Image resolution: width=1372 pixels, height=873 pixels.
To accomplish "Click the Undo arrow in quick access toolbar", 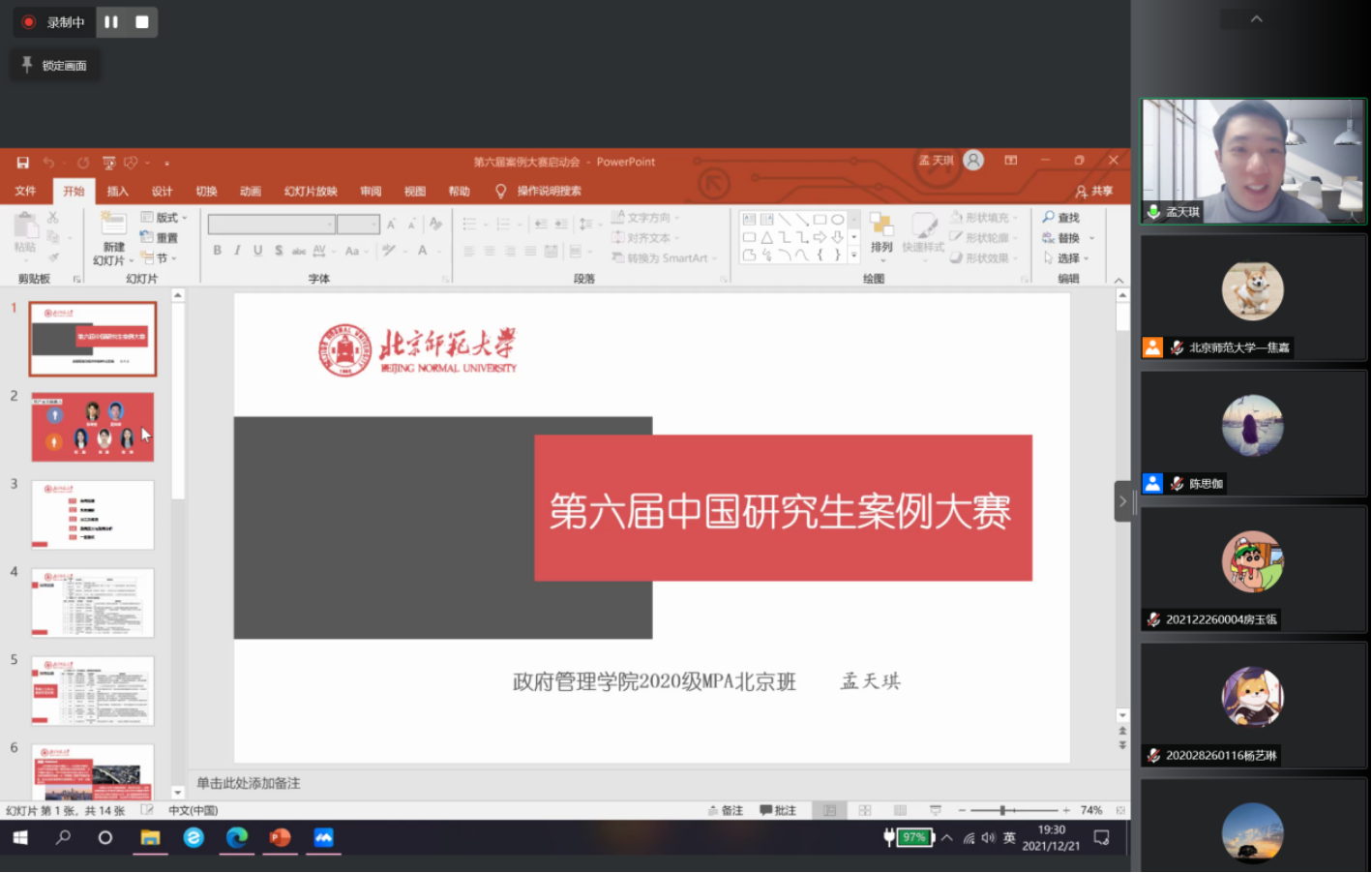I will coord(48,163).
